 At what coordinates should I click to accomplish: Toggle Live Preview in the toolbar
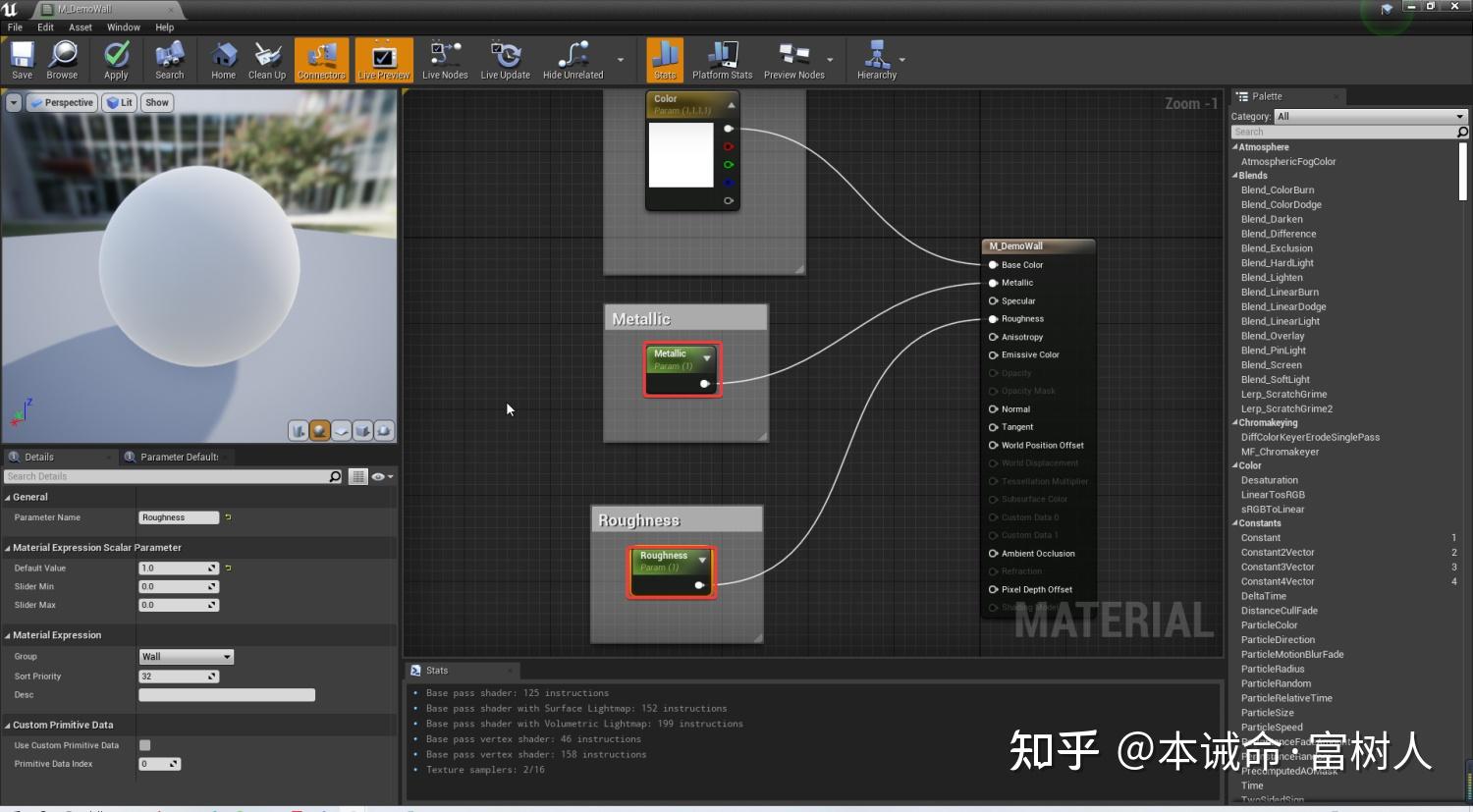click(383, 59)
